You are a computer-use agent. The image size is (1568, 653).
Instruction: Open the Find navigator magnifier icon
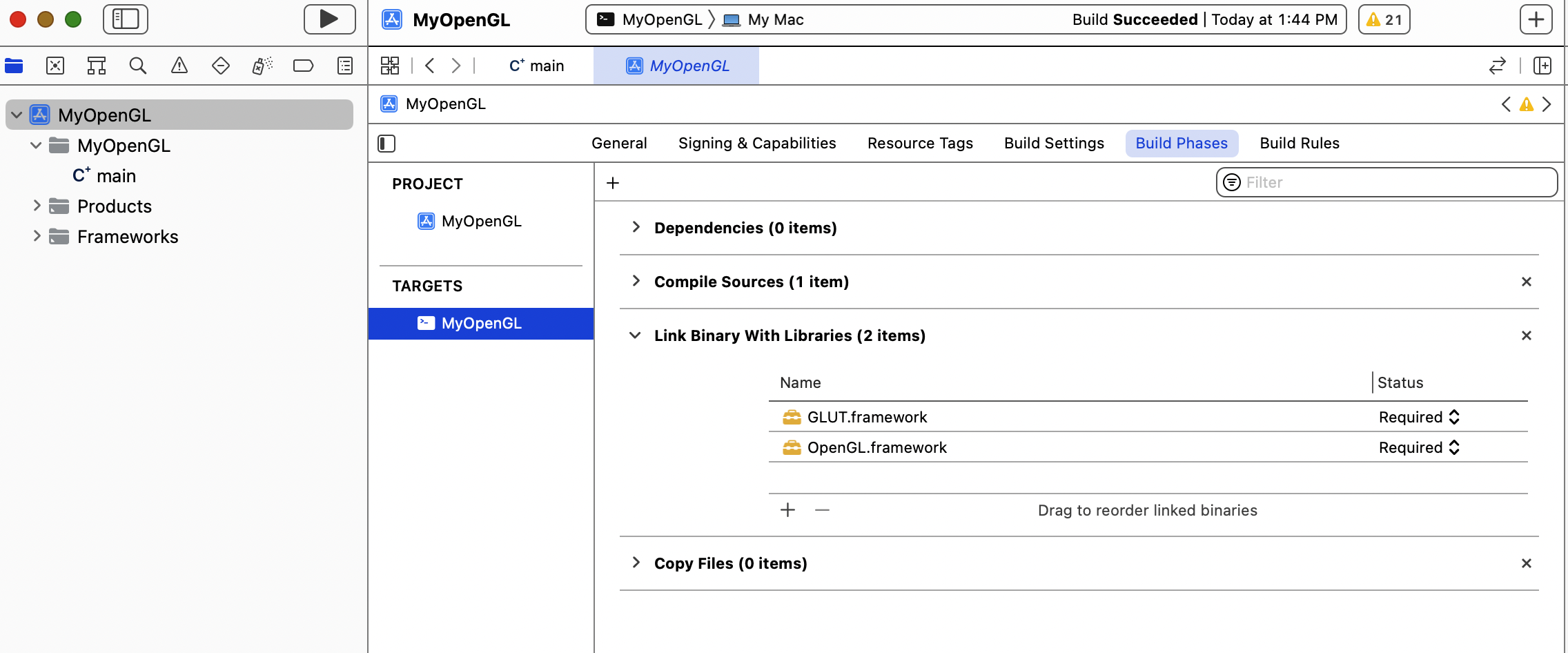pyautogui.click(x=138, y=66)
